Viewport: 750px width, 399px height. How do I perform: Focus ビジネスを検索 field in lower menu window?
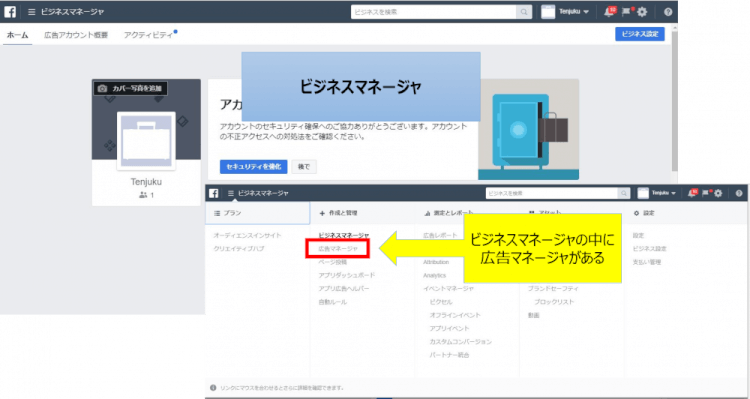[x=552, y=193]
